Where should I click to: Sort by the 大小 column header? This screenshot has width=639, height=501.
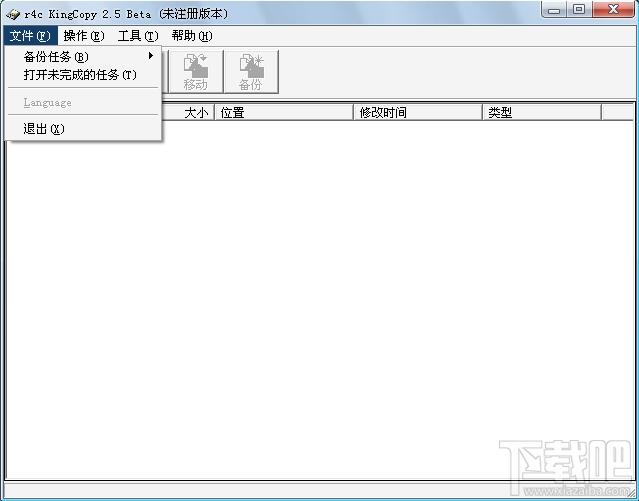(187, 113)
